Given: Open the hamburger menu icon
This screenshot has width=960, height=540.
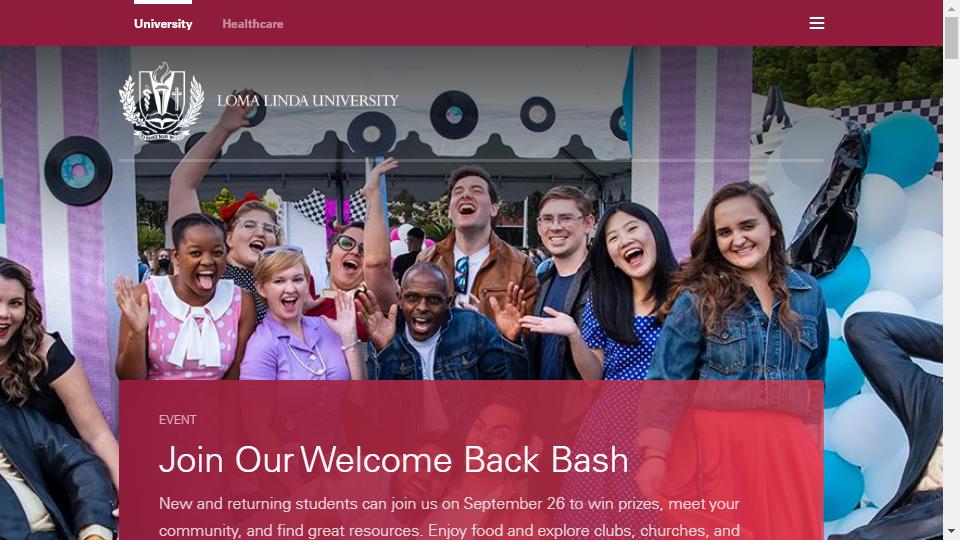Looking at the screenshot, I should click(817, 23).
